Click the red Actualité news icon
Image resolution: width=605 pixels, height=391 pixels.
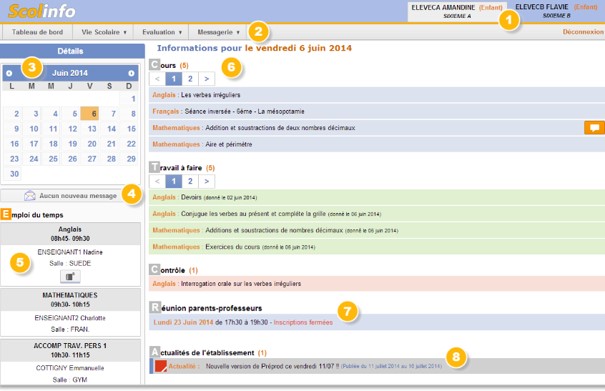point(161,366)
